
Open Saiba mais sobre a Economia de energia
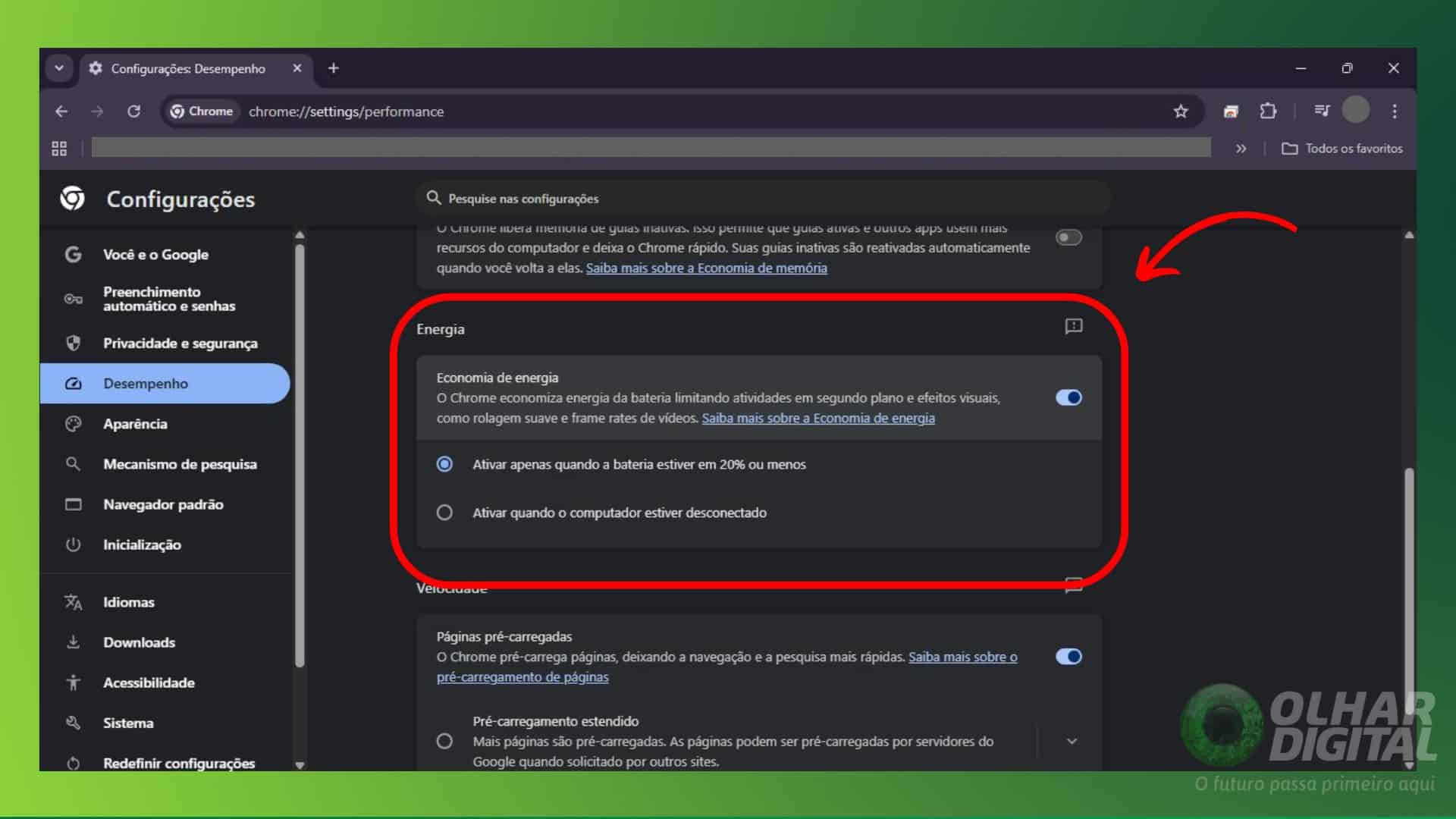[x=818, y=418]
